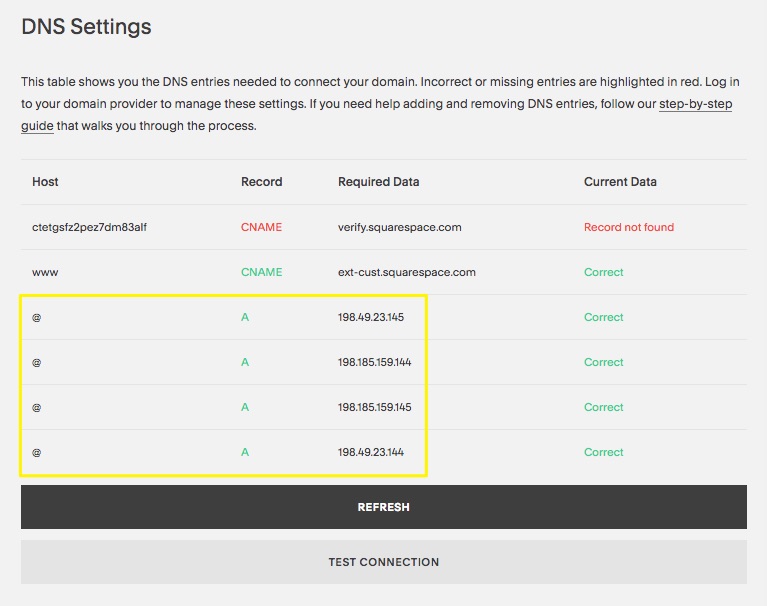Select the ctetgsfz2pez7dm83alf host entry
767x606 pixels.
[89, 227]
